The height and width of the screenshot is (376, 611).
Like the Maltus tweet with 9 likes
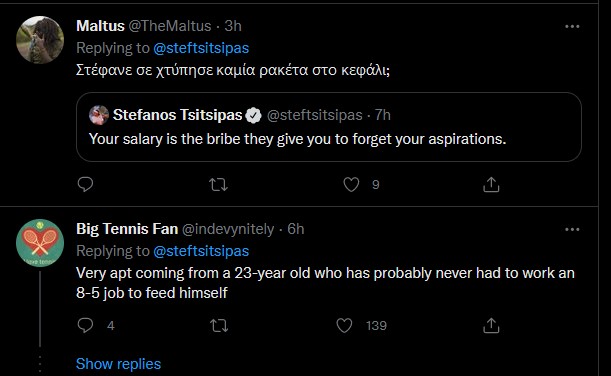(351, 184)
